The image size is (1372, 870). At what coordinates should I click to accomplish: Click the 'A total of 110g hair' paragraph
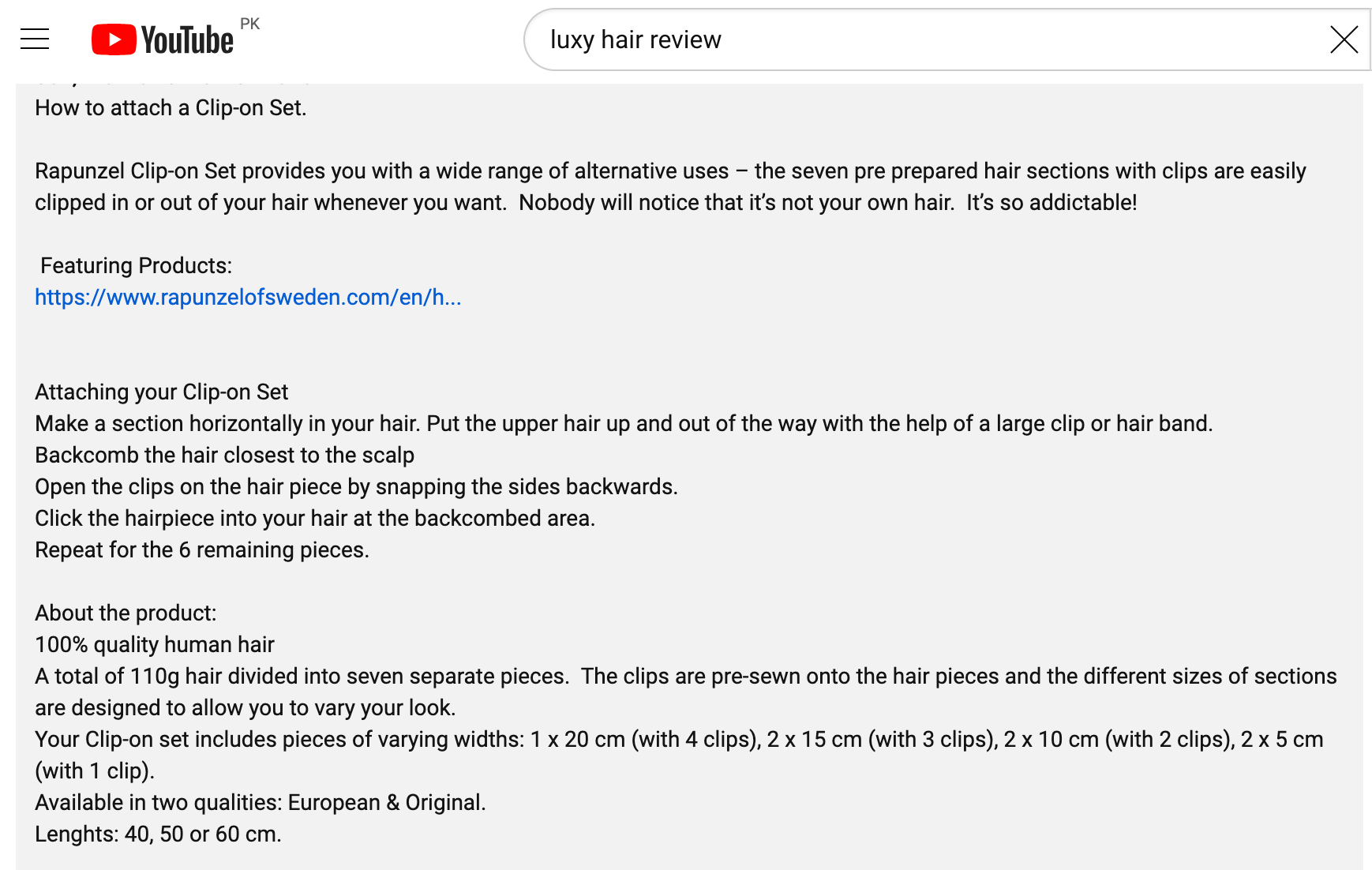point(685,692)
